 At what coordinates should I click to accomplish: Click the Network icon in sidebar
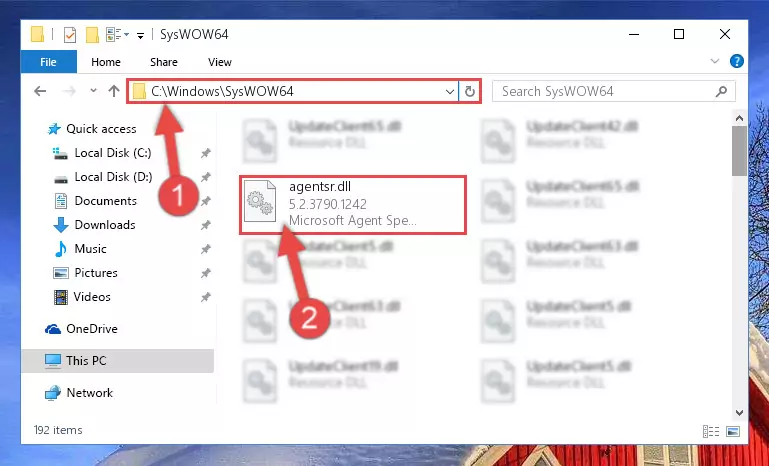pyautogui.click(x=53, y=393)
